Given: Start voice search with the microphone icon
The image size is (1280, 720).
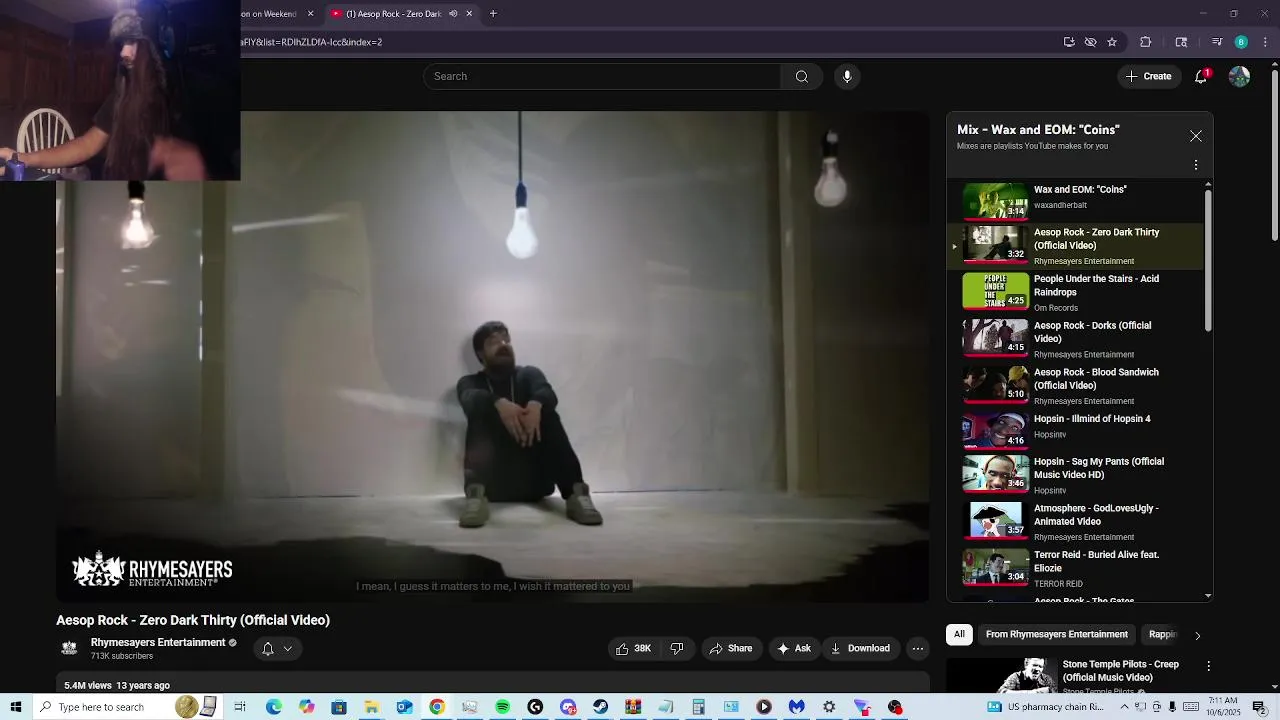Looking at the screenshot, I should pyautogui.click(x=847, y=77).
